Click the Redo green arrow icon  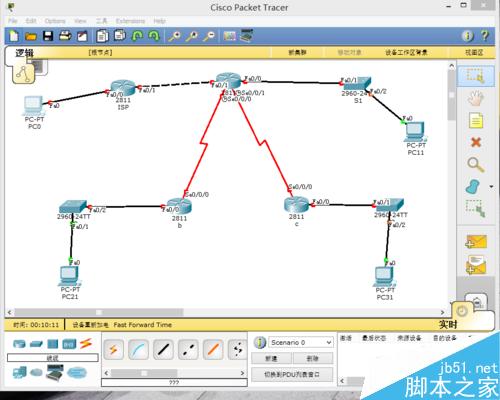pos(154,36)
